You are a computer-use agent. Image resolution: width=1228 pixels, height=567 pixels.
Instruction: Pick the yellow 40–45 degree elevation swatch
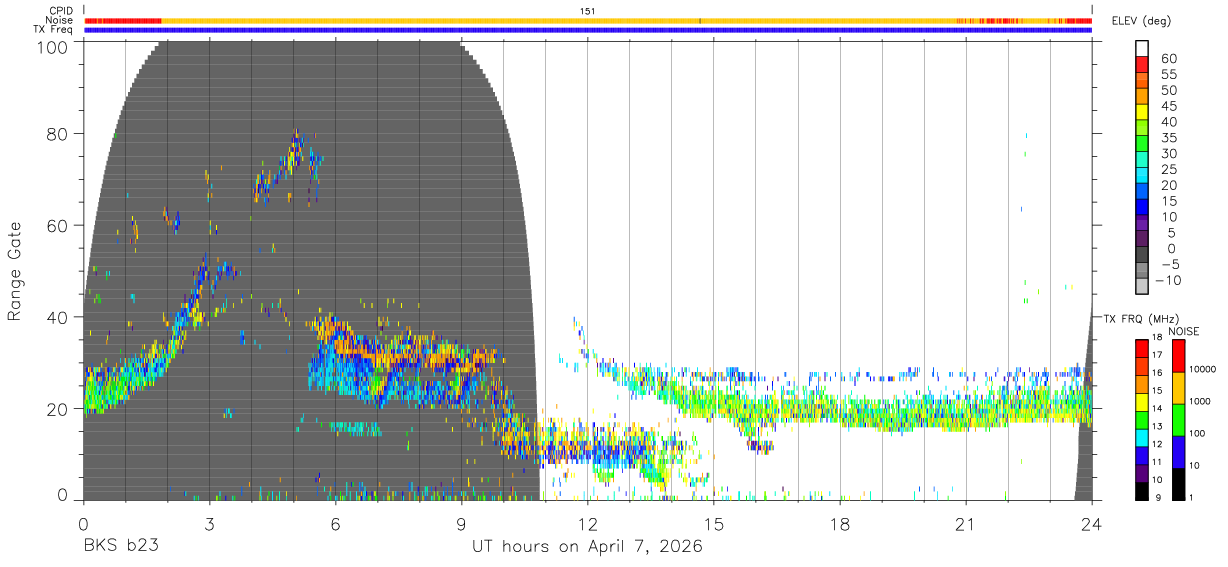pos(1142,111)
